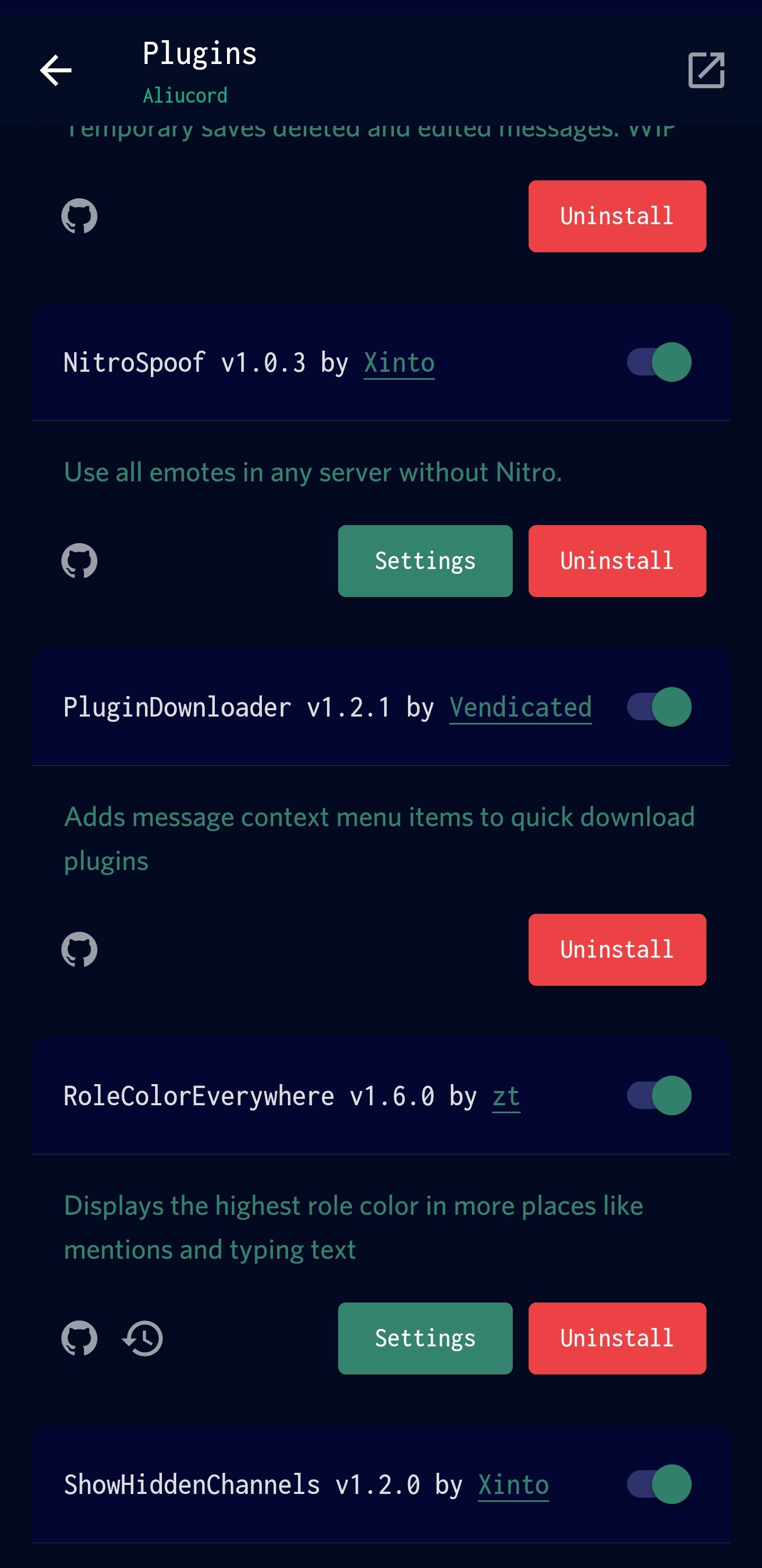
Task: Open GitHub page for PluginDownloader plugin
Action: click(x=79, y=950)
